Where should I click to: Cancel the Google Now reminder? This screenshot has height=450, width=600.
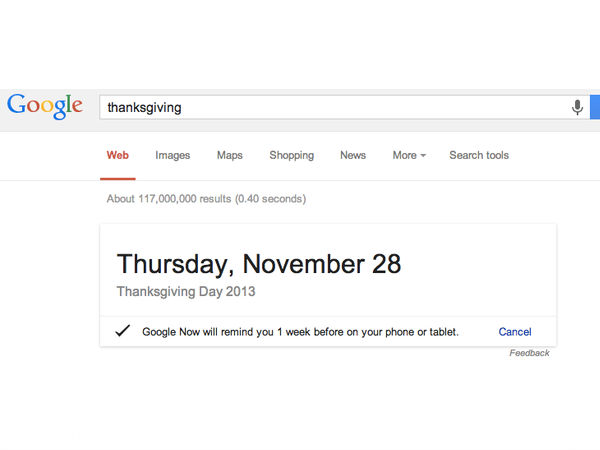point(515,332)
